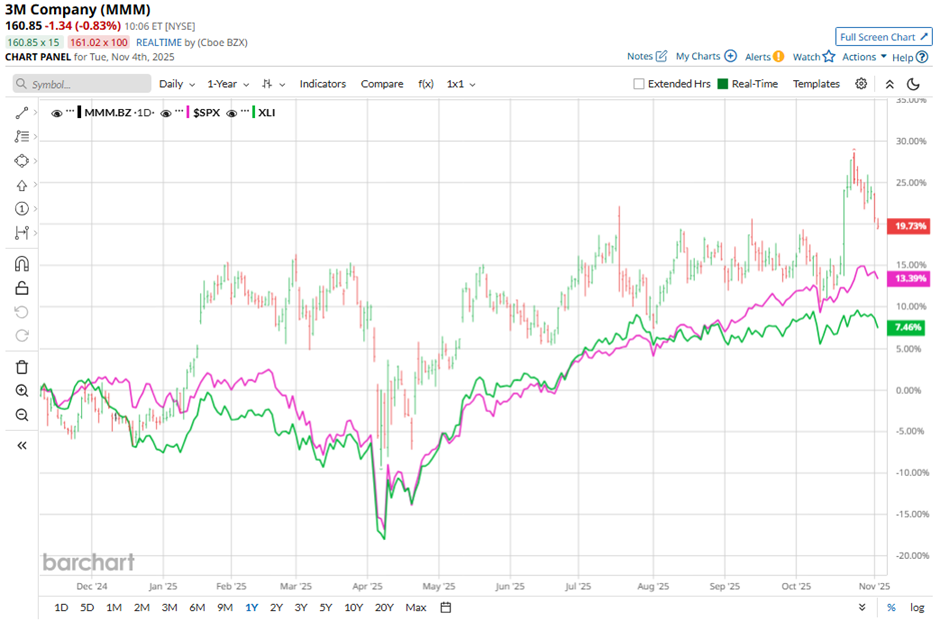Open the My Charts link
The width and height of the screenshot is (940, 621).
pyautogui.click(x=705, y=57)
